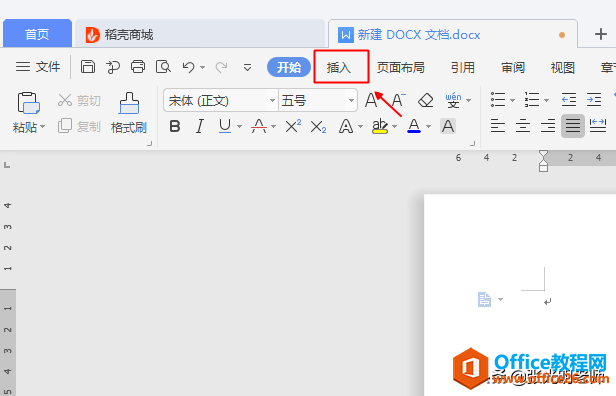Click the numbered list icon

pos(532,100)
